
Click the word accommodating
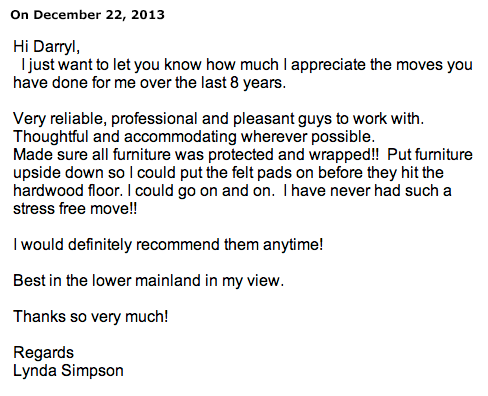coord(180,137)
